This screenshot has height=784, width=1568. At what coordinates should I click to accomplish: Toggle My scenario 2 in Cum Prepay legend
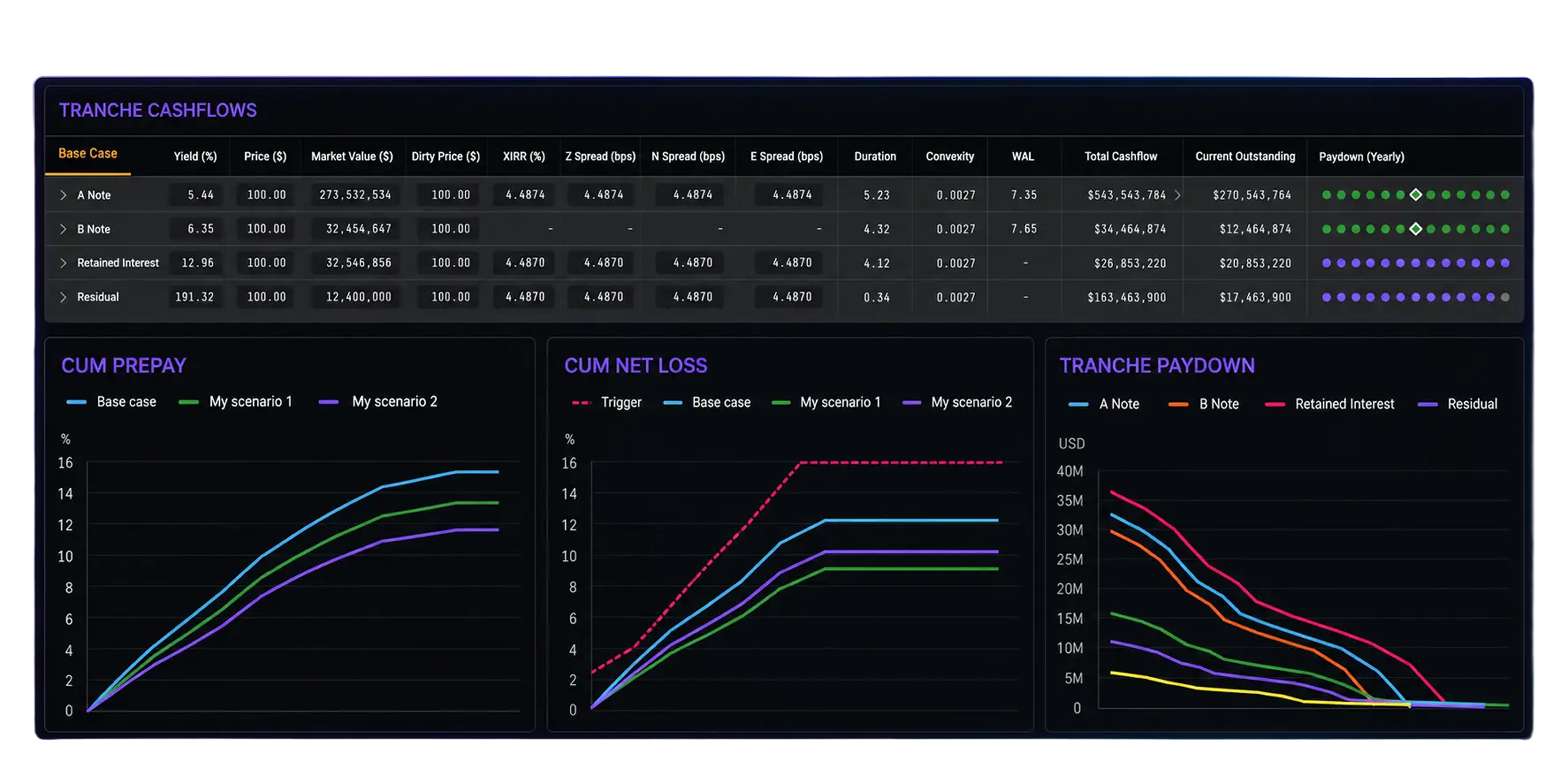coord(378,402)
